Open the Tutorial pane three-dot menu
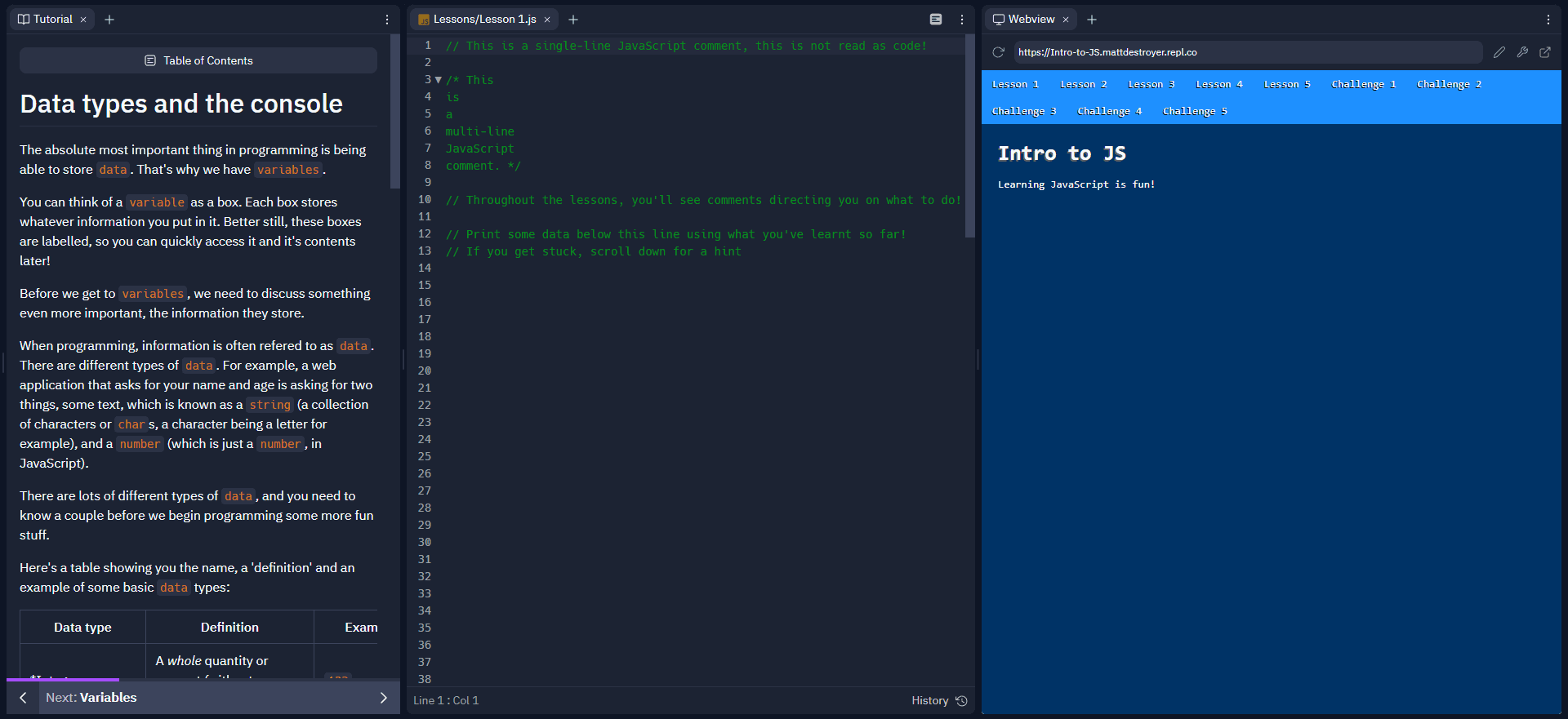The image size is (1568, 719). click(x=387, y=20)
